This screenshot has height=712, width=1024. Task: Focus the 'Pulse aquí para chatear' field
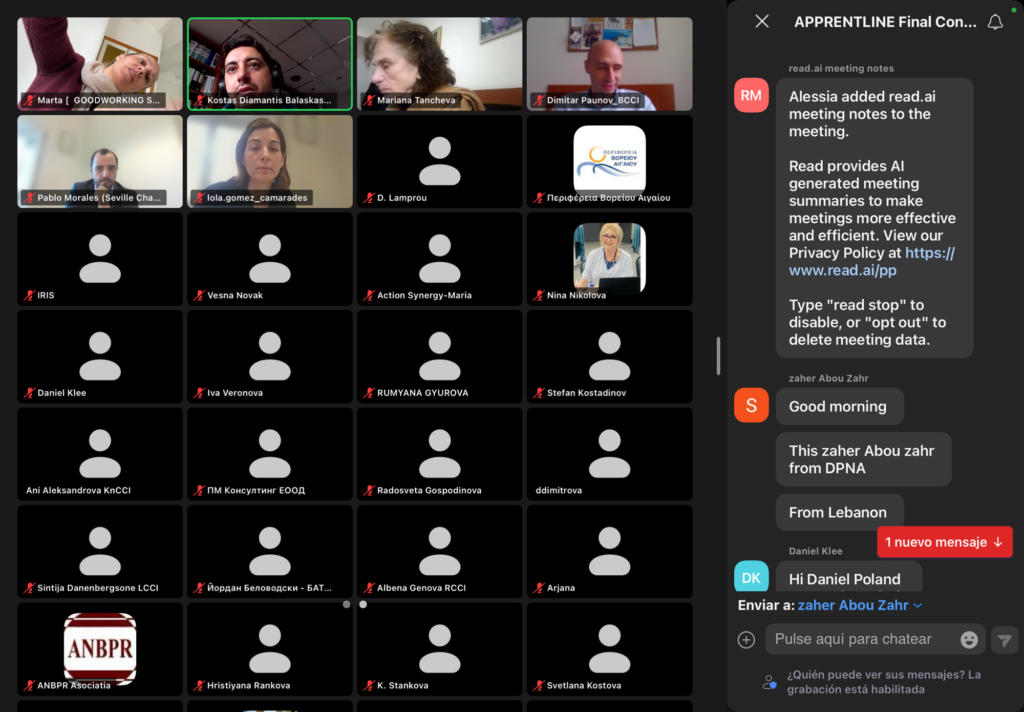coord(860,639)
